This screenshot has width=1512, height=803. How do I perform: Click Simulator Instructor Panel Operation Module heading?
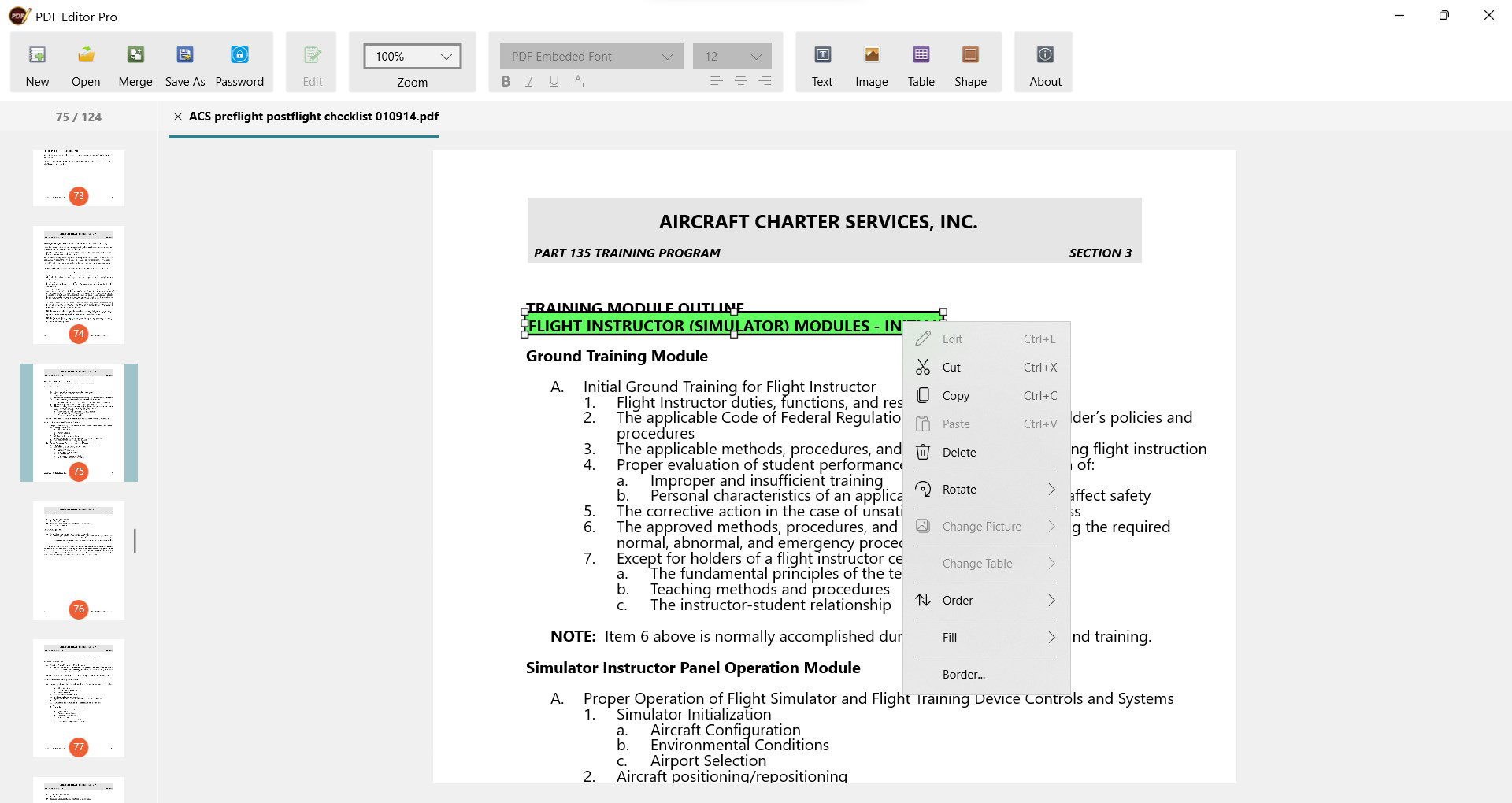[693, 668]
